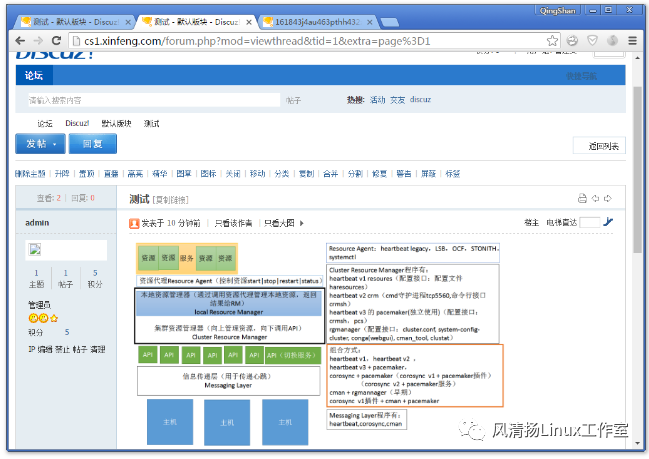The image size is (649, 459).
Task: Go to next thread arrow icon
Action: click(608, 198)
